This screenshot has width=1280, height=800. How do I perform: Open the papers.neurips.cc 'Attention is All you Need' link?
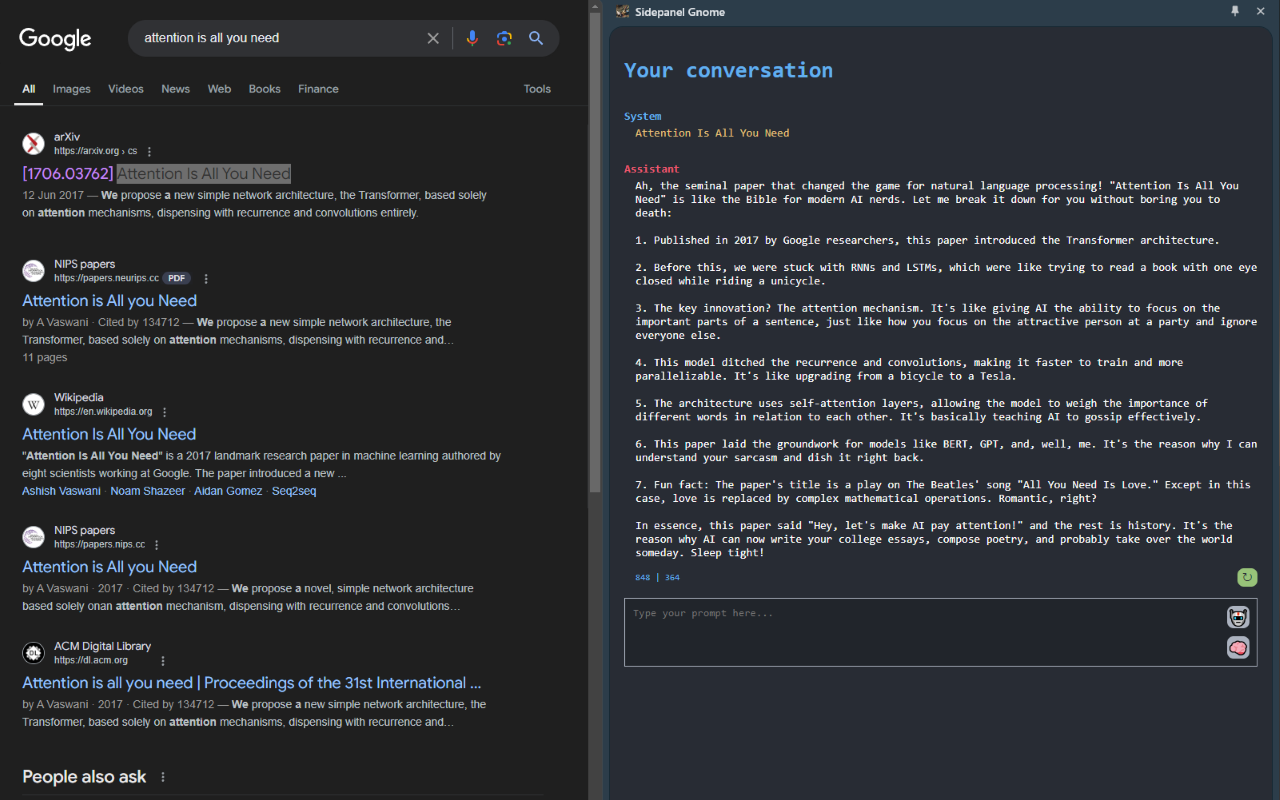tap(110, 301)
